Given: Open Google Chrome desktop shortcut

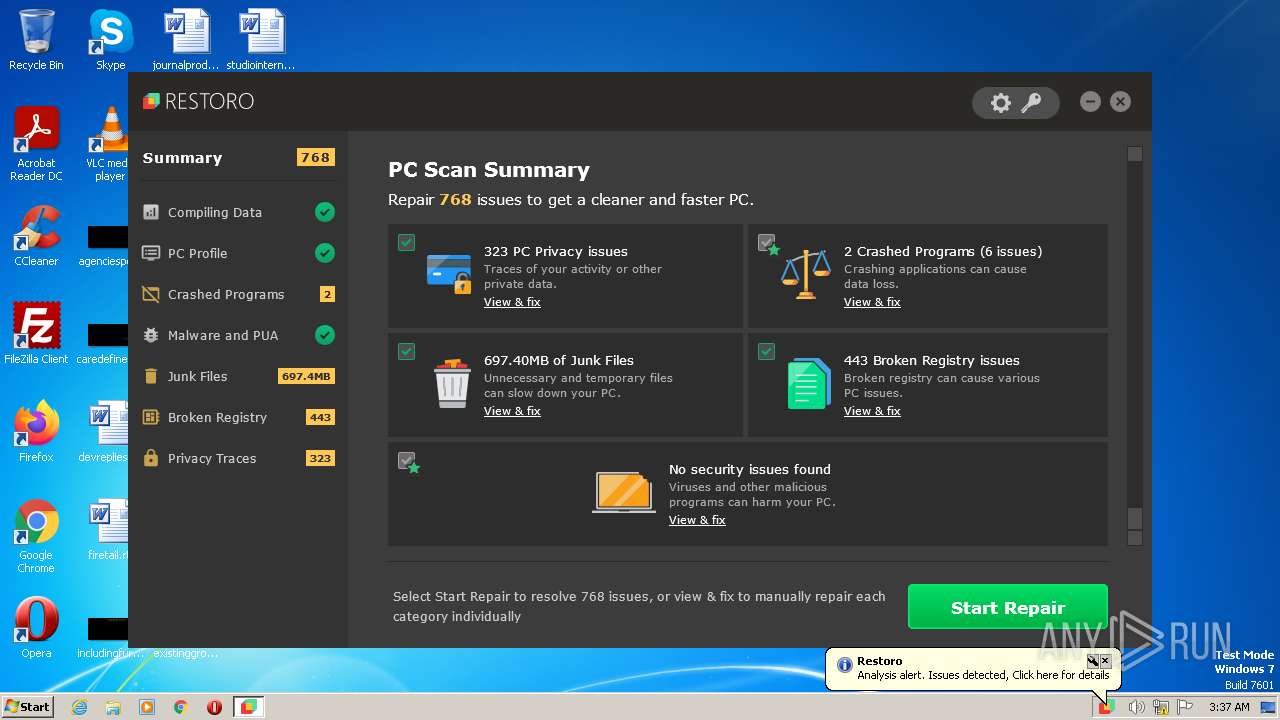Looking at the screenshot, I should click(x=36, y=536).
